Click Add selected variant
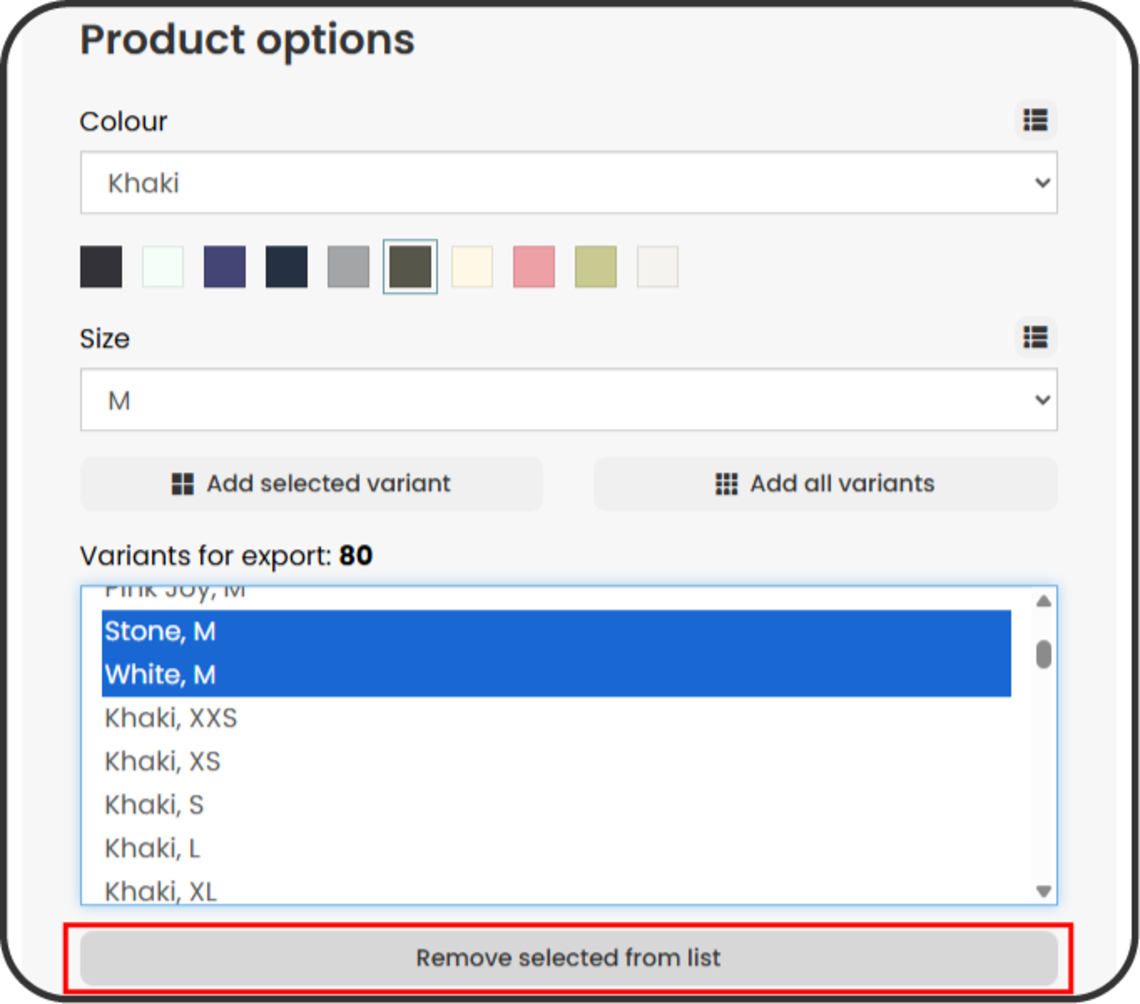Image resolution: width=1140 pixels, height=1004 pixels. click(x=311, y=483)
